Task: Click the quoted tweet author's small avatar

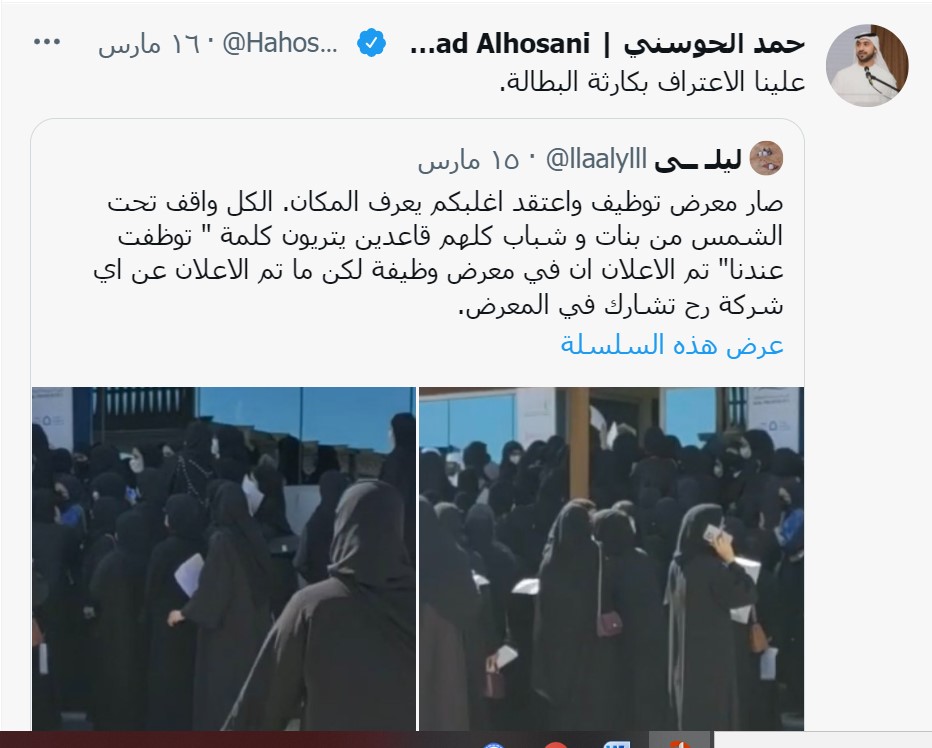Action: click(766, 158)
